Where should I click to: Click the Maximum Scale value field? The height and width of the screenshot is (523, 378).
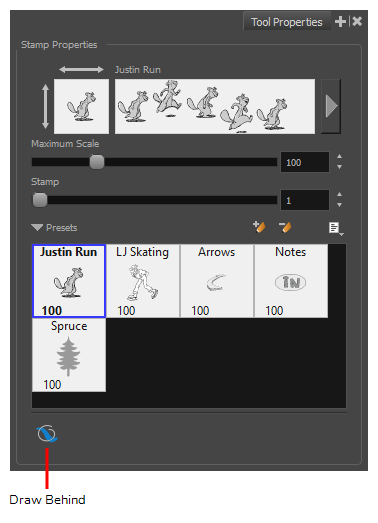coord(305,162)
